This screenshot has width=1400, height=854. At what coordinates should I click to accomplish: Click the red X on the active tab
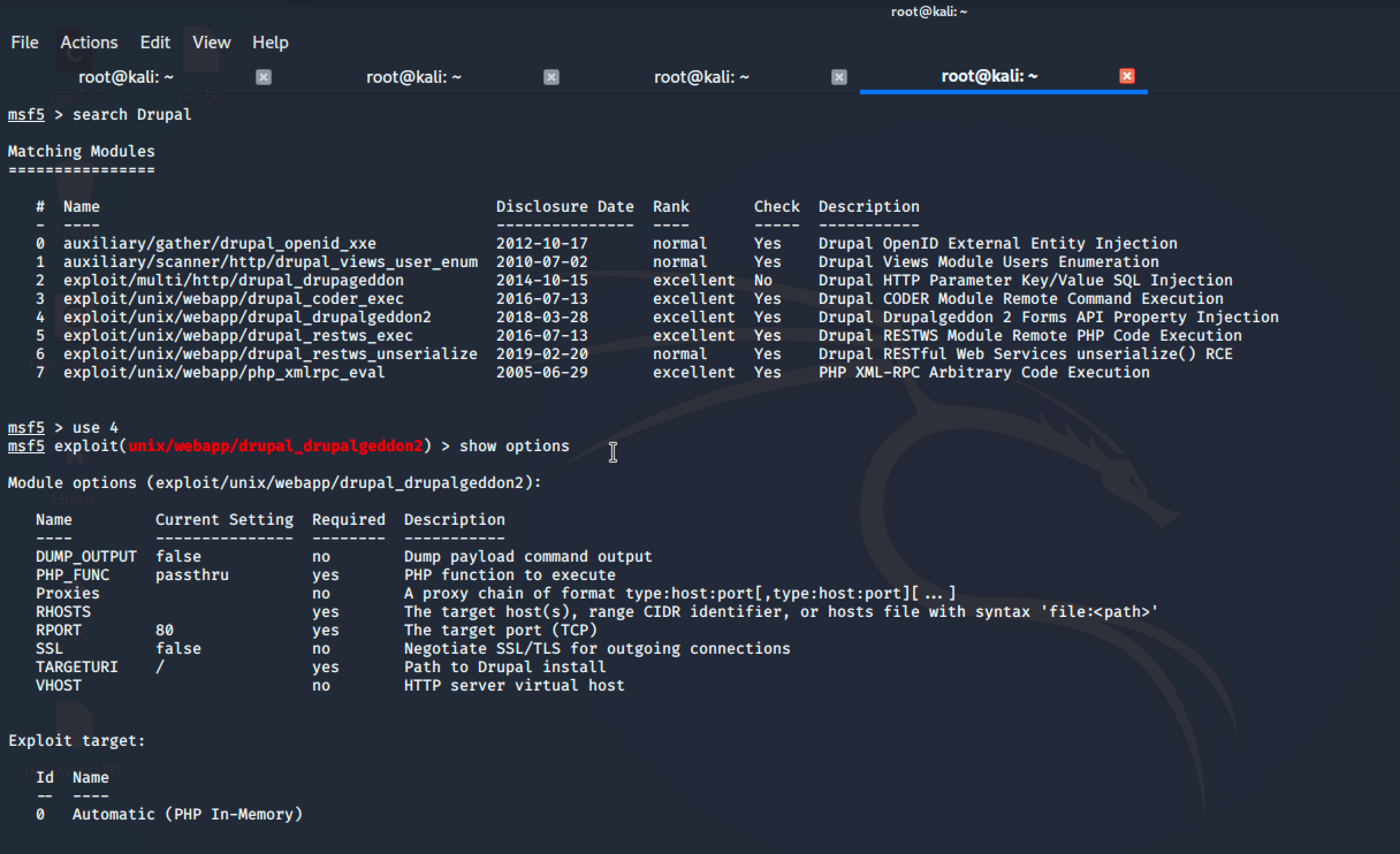[x=1127, y=76]
